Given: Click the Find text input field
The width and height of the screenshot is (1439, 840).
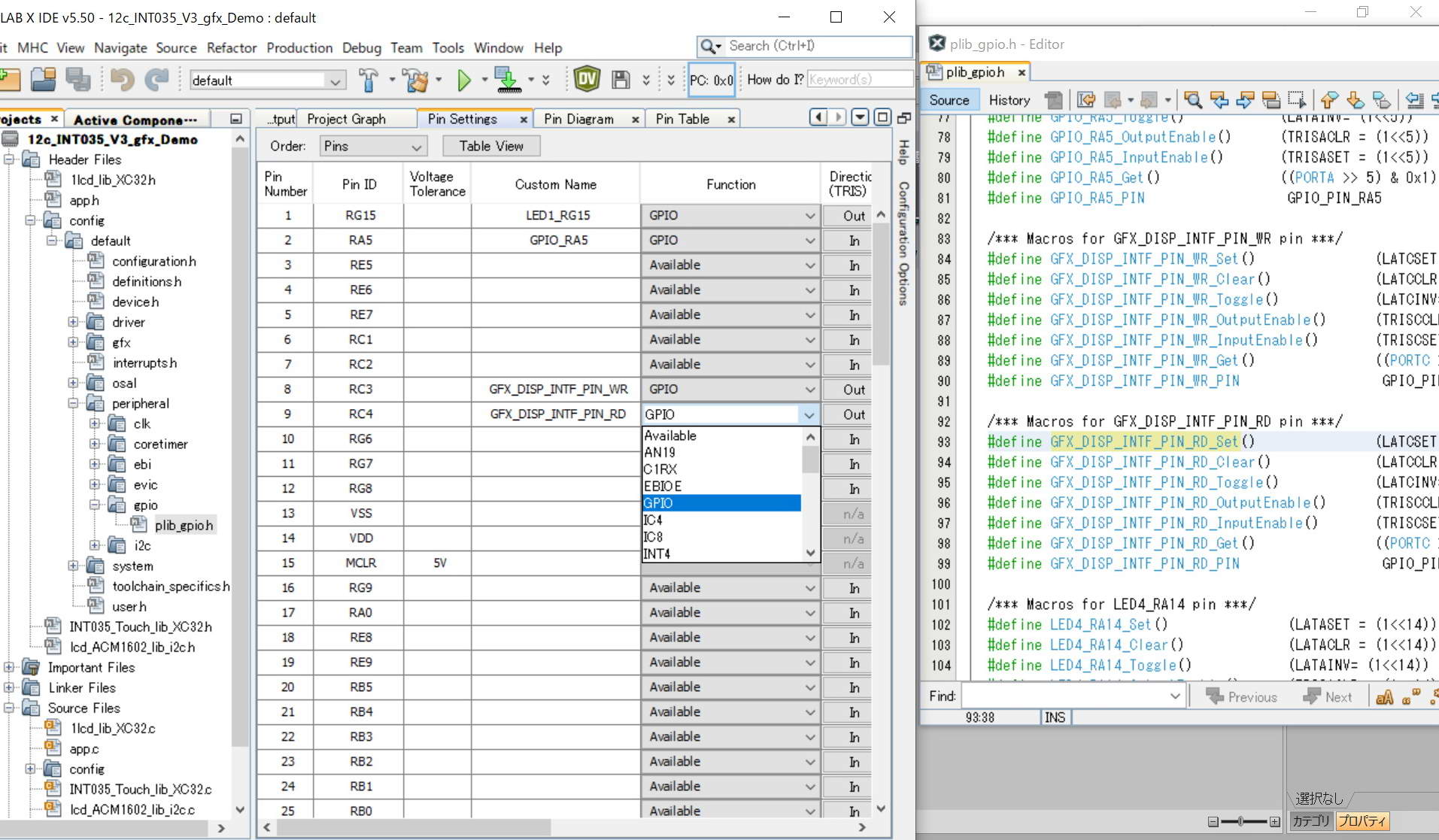Looking at the screenshot, I should 1064,696.
